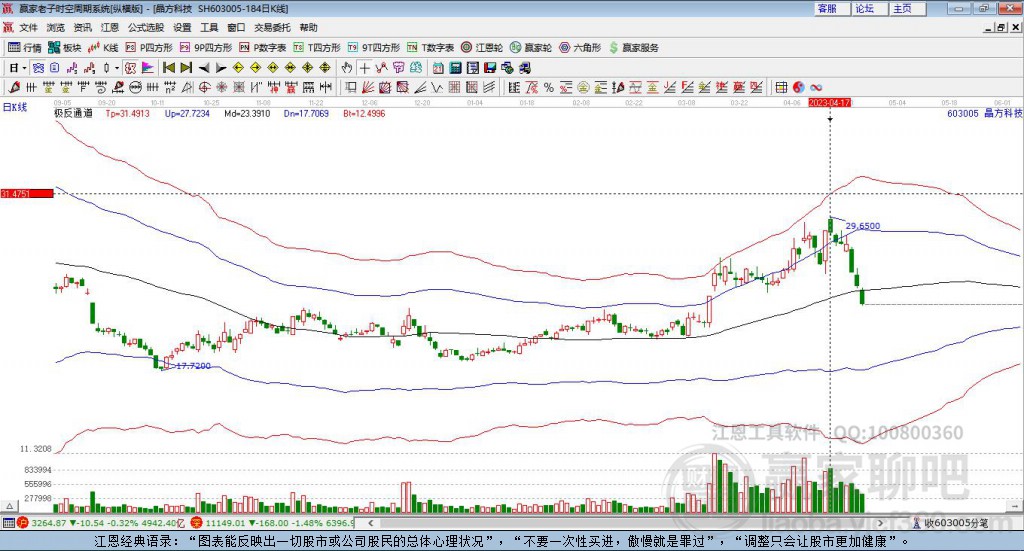Switch to the K线 candlestick chart
1024x551 pixels.
pyautogui.click(x=103, y=48)
